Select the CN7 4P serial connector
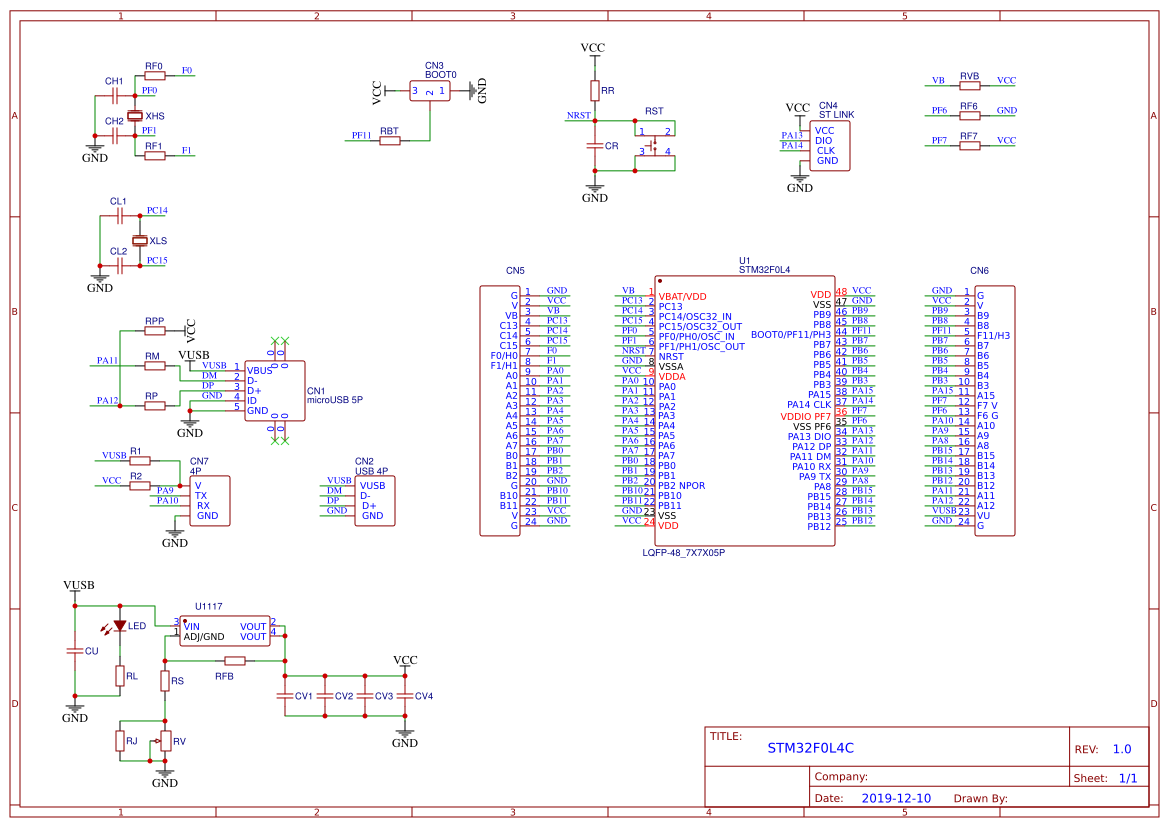The width and height of the screenshot is (1169, 827). point(209,500)
